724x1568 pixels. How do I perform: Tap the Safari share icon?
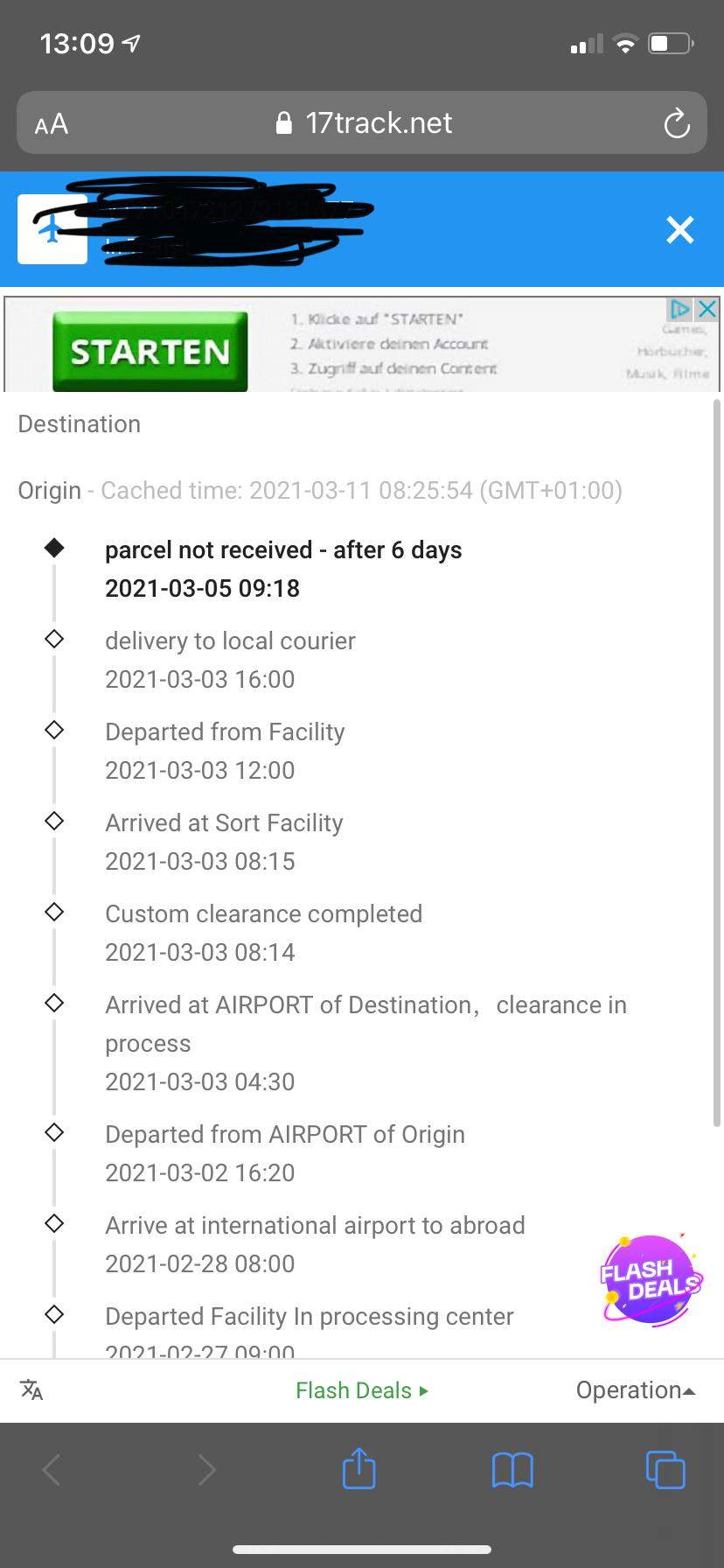359,1469
